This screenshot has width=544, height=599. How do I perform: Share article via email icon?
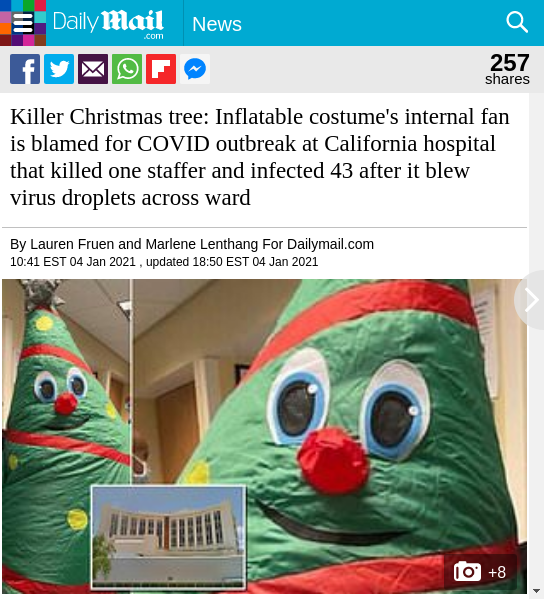[x=93, y=69]
